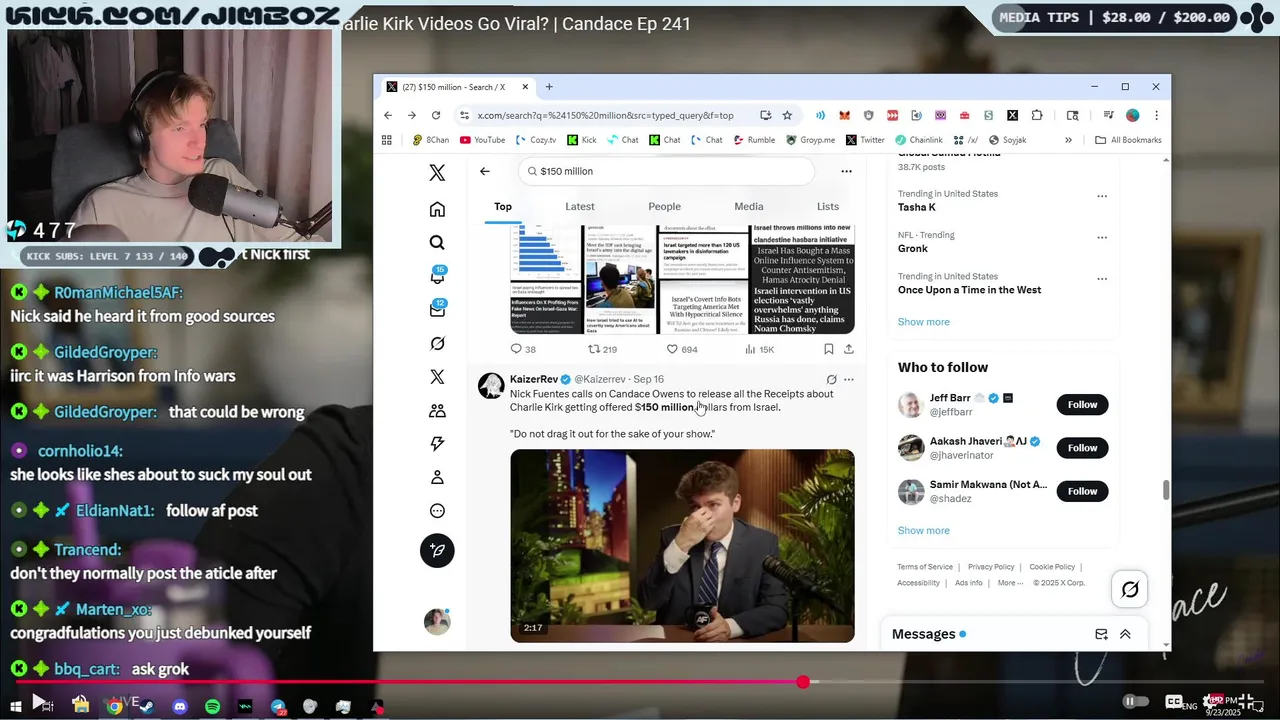Expand the Messages drawer
The image size is (1280, 720).
pos(1125,634)
